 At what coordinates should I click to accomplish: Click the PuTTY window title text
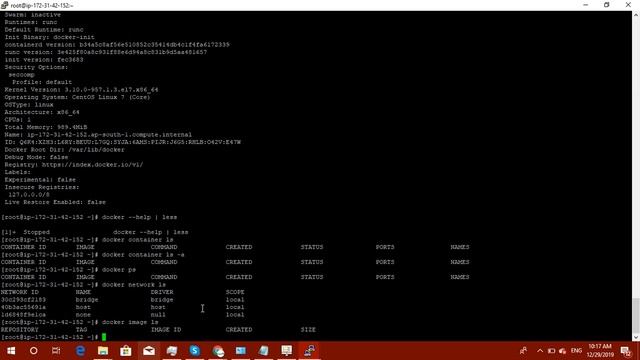coord(42,5)
